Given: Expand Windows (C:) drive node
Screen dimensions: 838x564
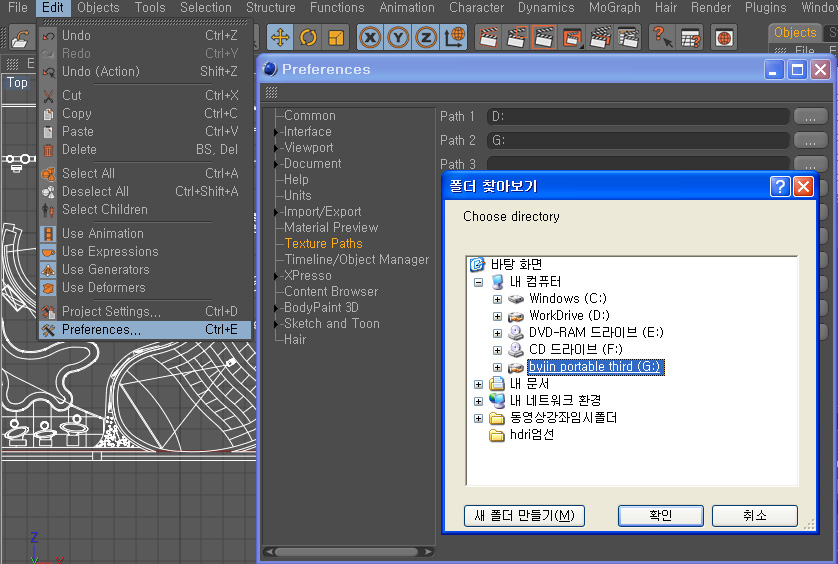Looking at the screenshot, I should pyautogui.click(x=497, y=299).
